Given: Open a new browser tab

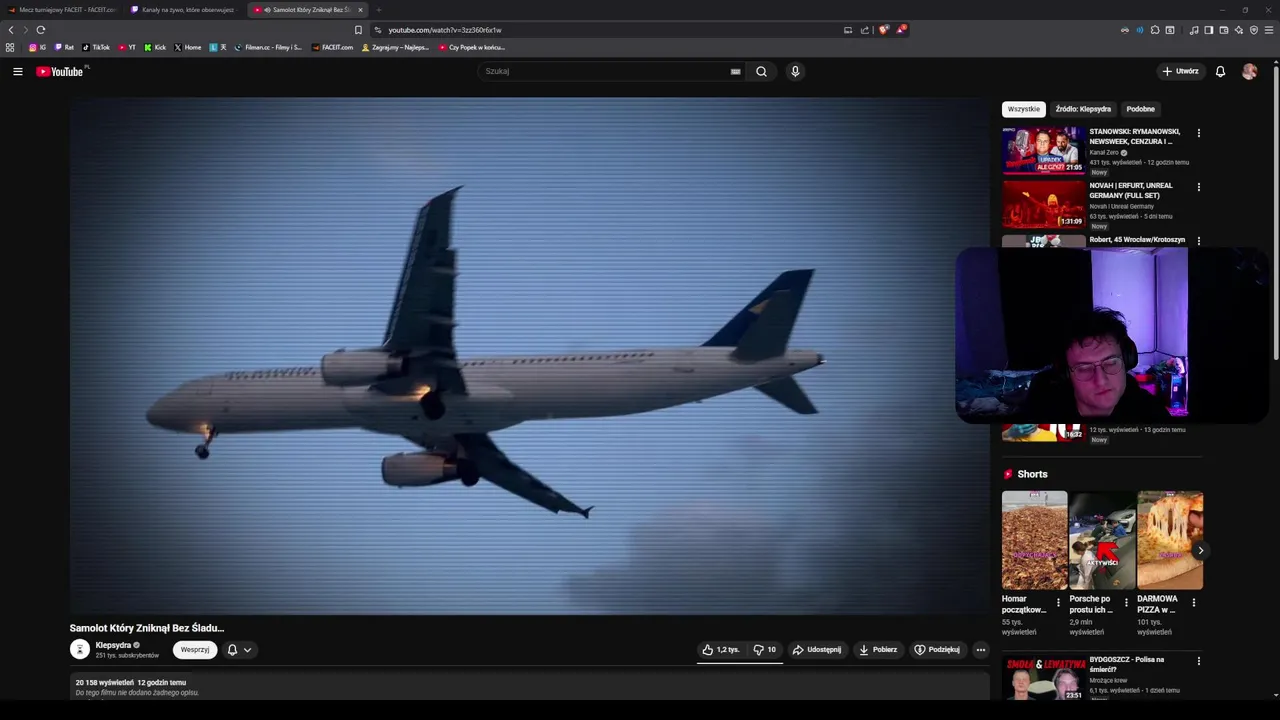Looking at the screenshot, I should [378, 10].
